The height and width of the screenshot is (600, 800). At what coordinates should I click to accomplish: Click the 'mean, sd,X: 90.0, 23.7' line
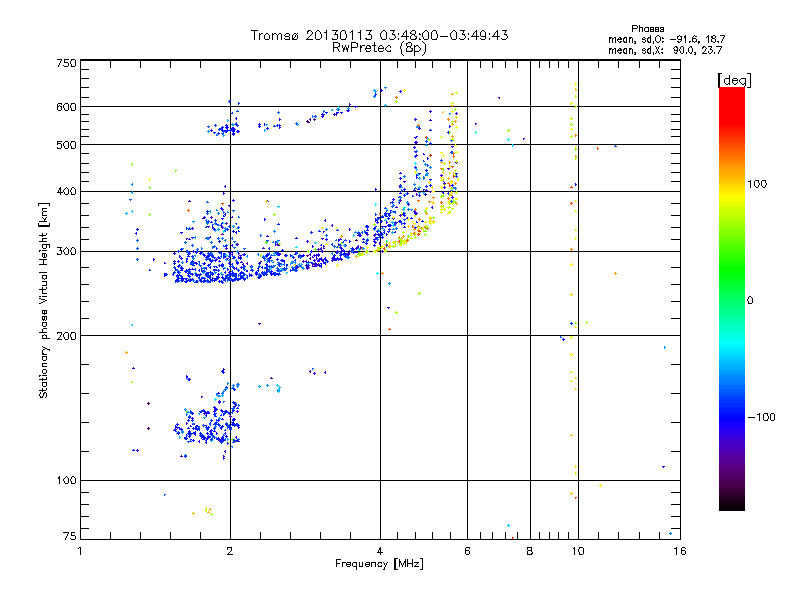coord(665,50)
